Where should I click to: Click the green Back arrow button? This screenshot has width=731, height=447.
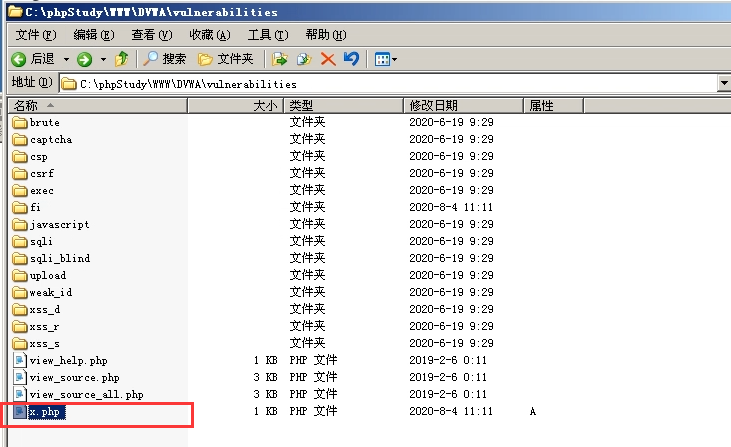click(20, 59)
